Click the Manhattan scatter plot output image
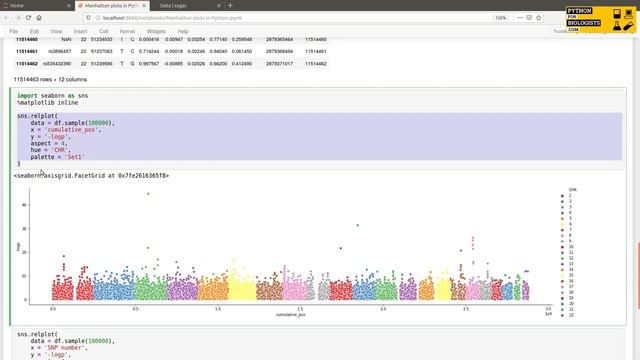 [x=296, y=252]
